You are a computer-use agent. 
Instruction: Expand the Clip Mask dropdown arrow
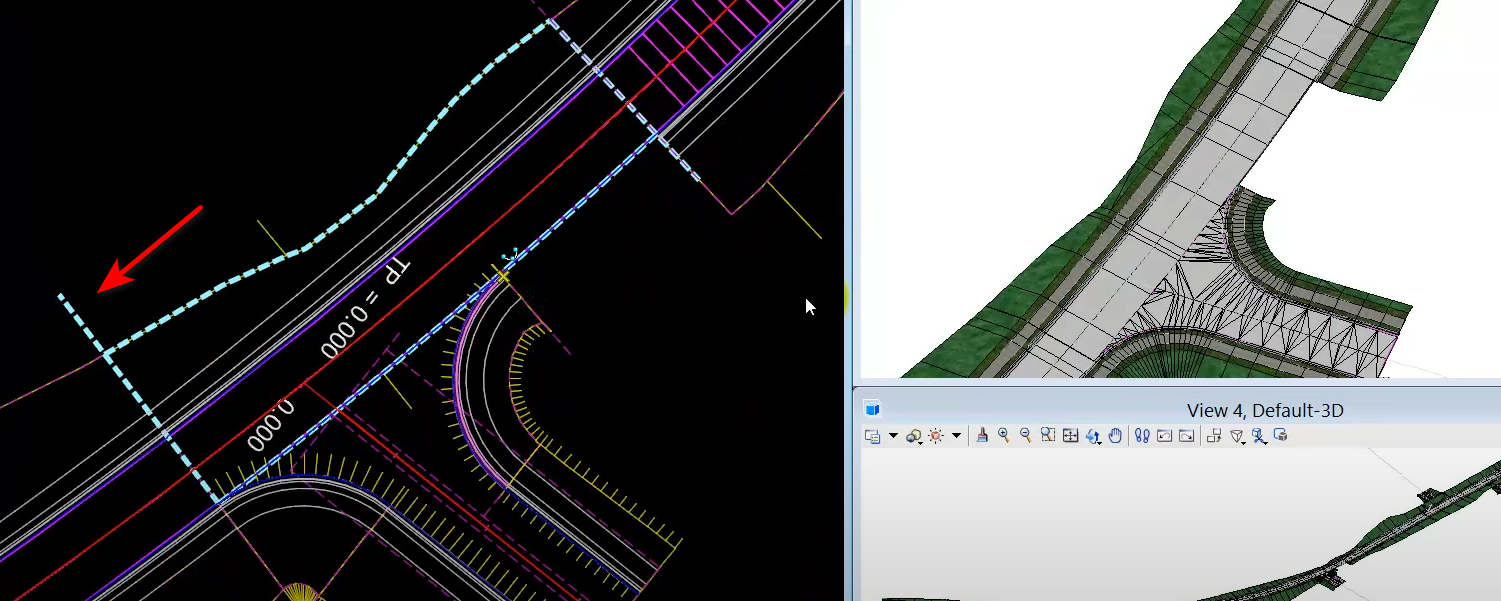[x=1266, y=441]
